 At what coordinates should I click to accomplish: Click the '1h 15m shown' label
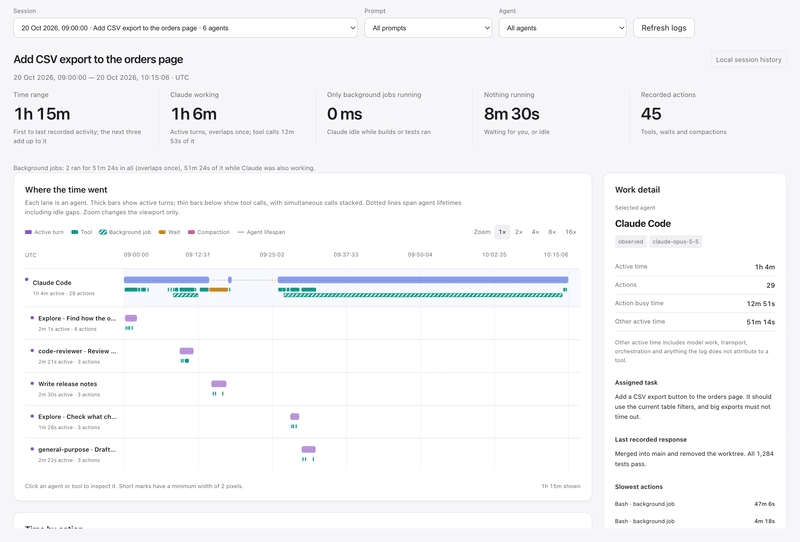point(561,486)
